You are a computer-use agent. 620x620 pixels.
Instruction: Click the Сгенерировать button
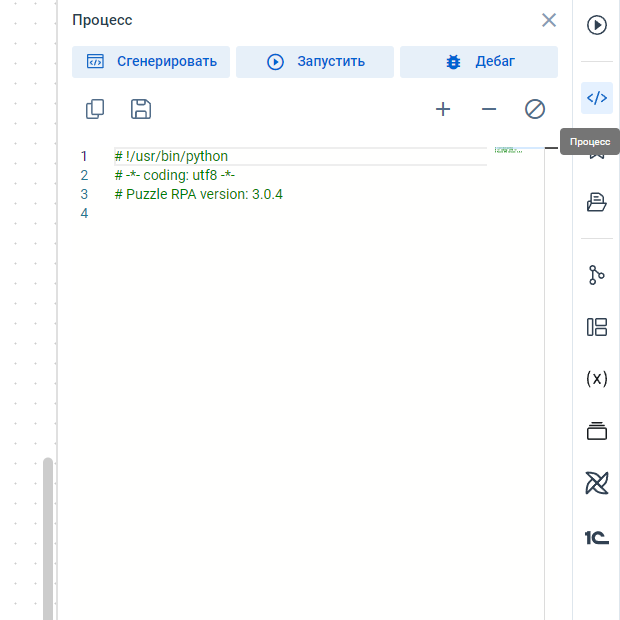(151, 62)
